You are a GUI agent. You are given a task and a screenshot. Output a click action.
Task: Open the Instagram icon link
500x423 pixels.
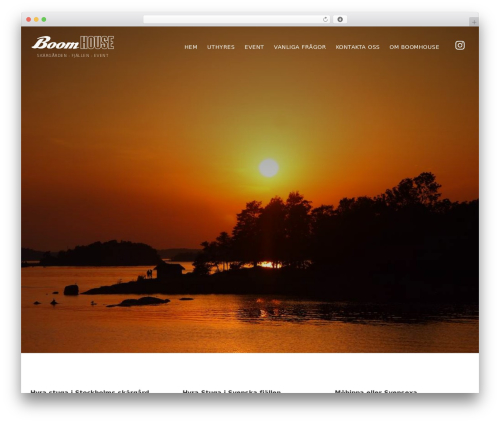click(460, 45)
